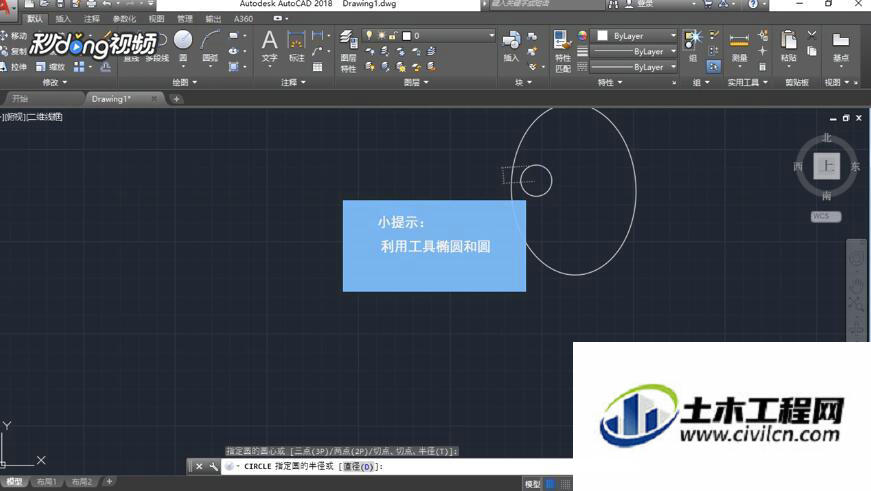Switch to the 参数化 ribbon tab
This screenshot has height=491, width=871.
(124, 19)
